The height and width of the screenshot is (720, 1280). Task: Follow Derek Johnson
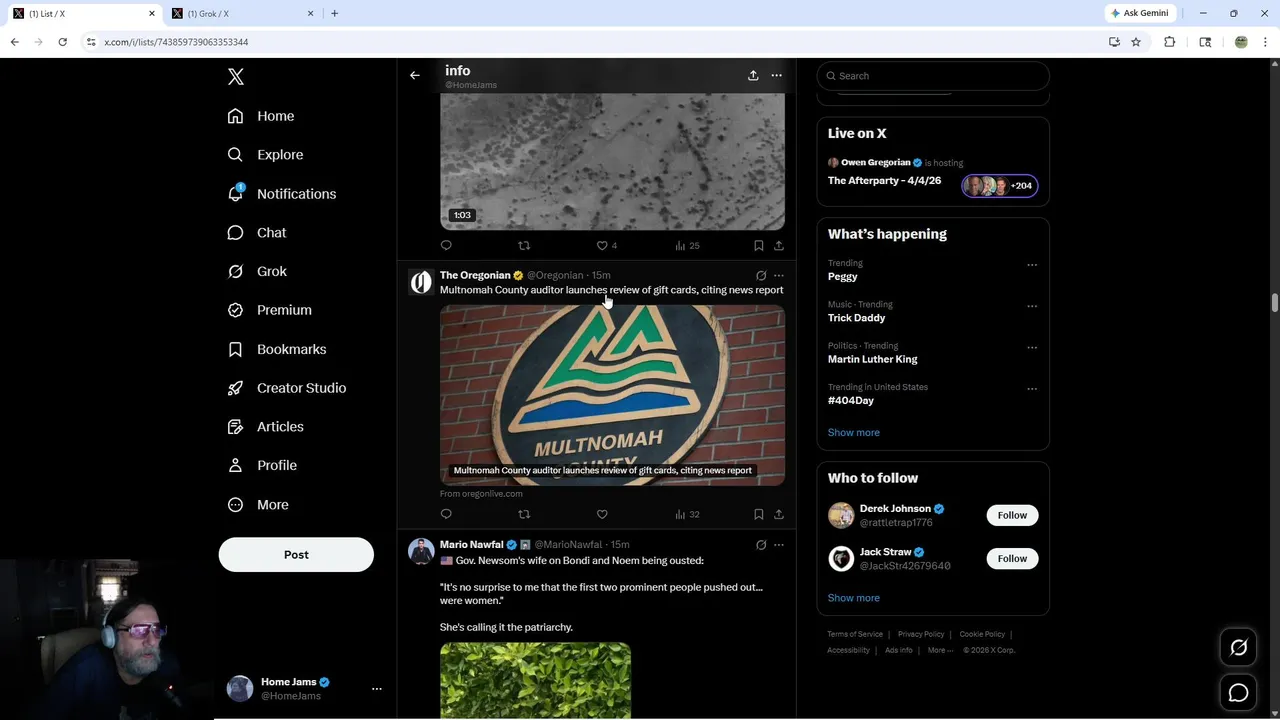tap(1012, 515)
